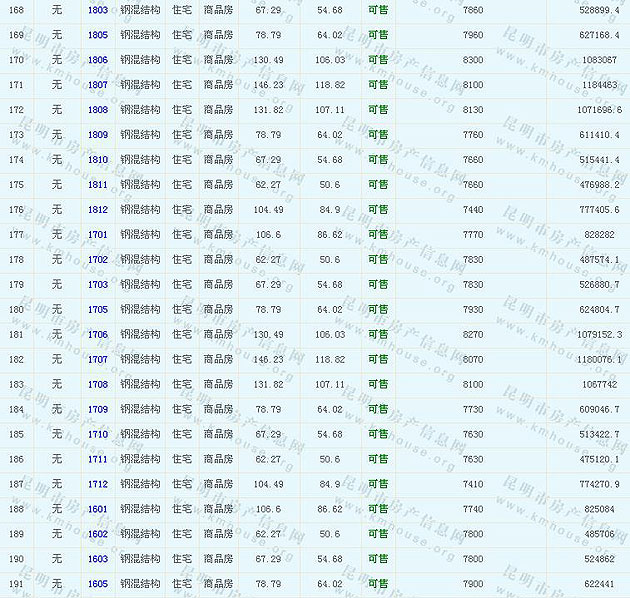The height and width of the screenshot is (598, 630).
Task: Click unit price 8270 cell
Action: point(473,335)
